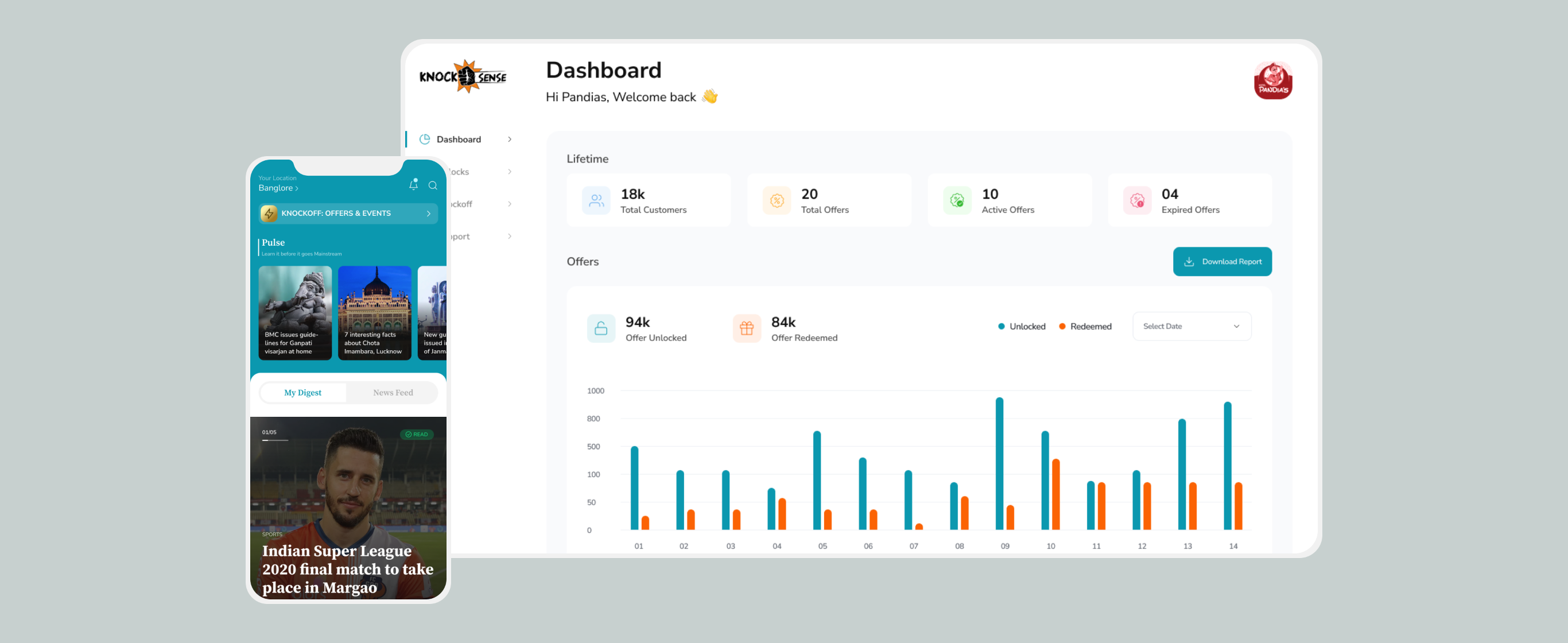Switch to the News Feed tab
1568x643 pixels.
click(393, 392)
